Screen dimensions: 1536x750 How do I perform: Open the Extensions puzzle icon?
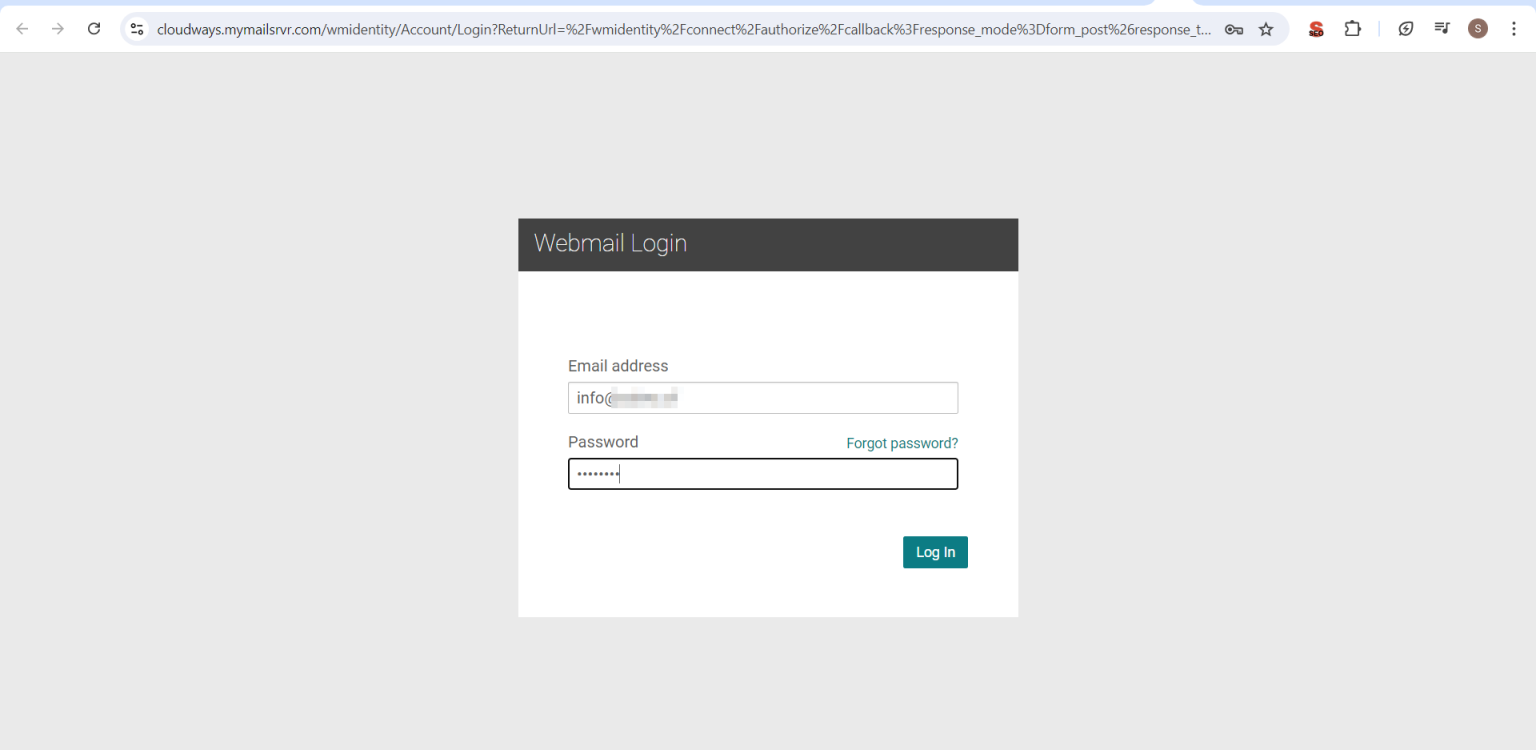pyautogui.click(x=1352, y=29)
